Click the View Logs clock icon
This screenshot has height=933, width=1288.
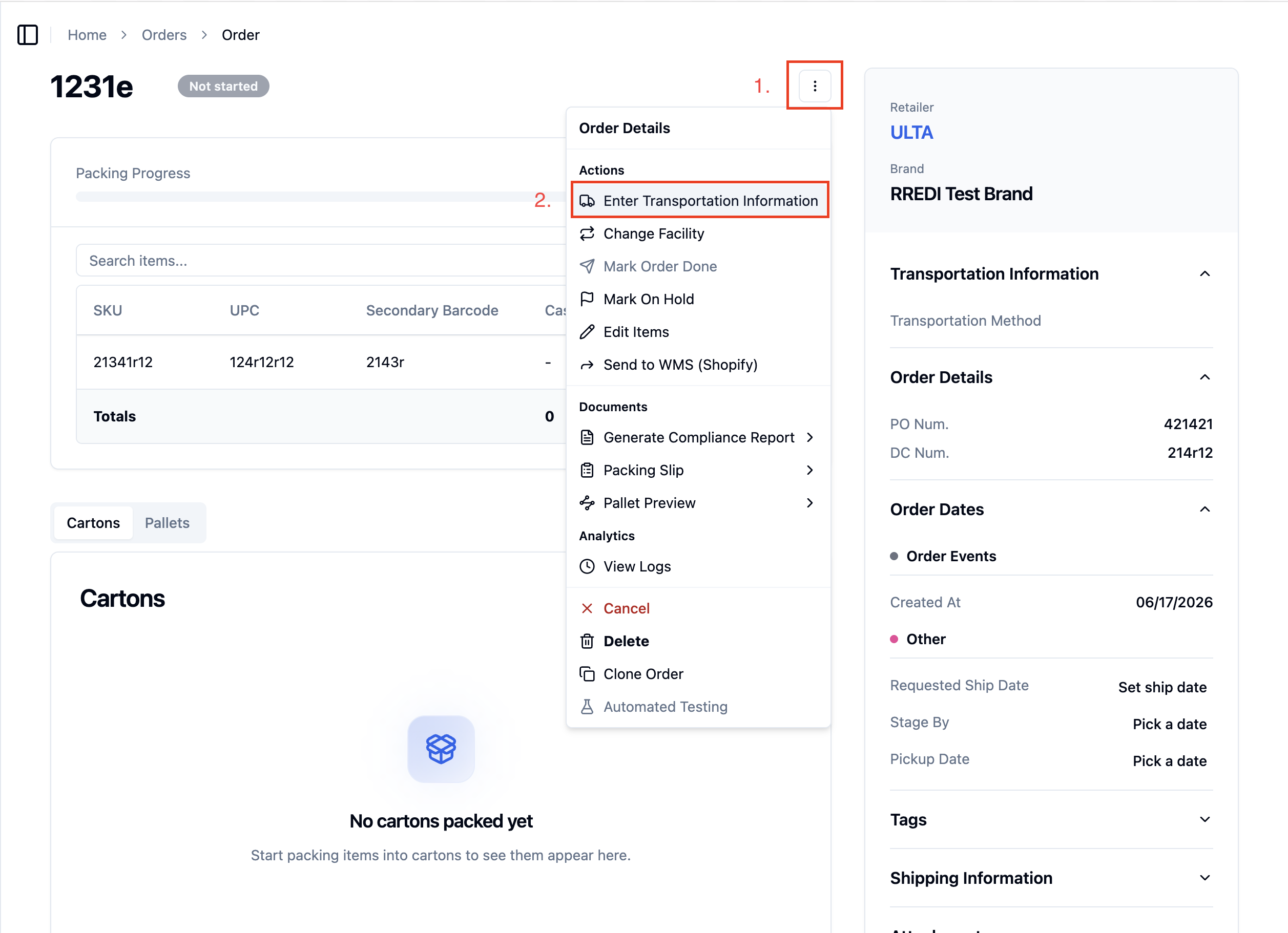click(587, 566)
